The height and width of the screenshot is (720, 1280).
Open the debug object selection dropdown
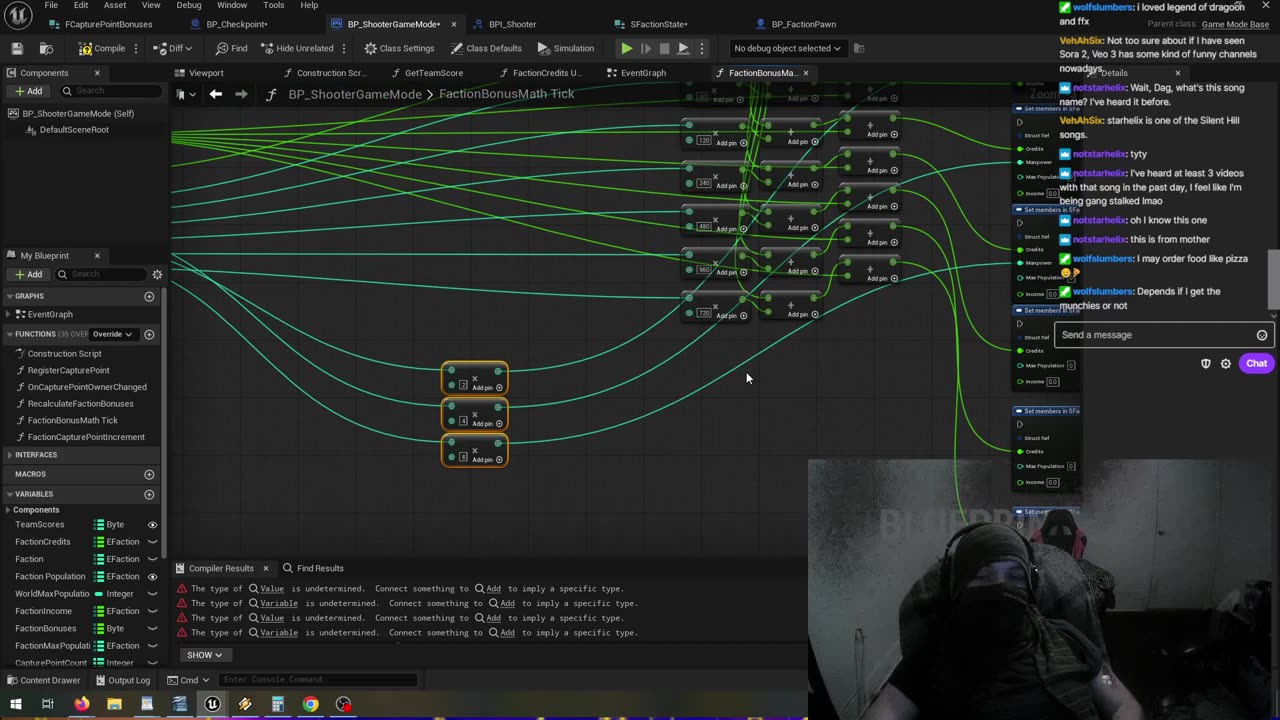pos(787,48)
